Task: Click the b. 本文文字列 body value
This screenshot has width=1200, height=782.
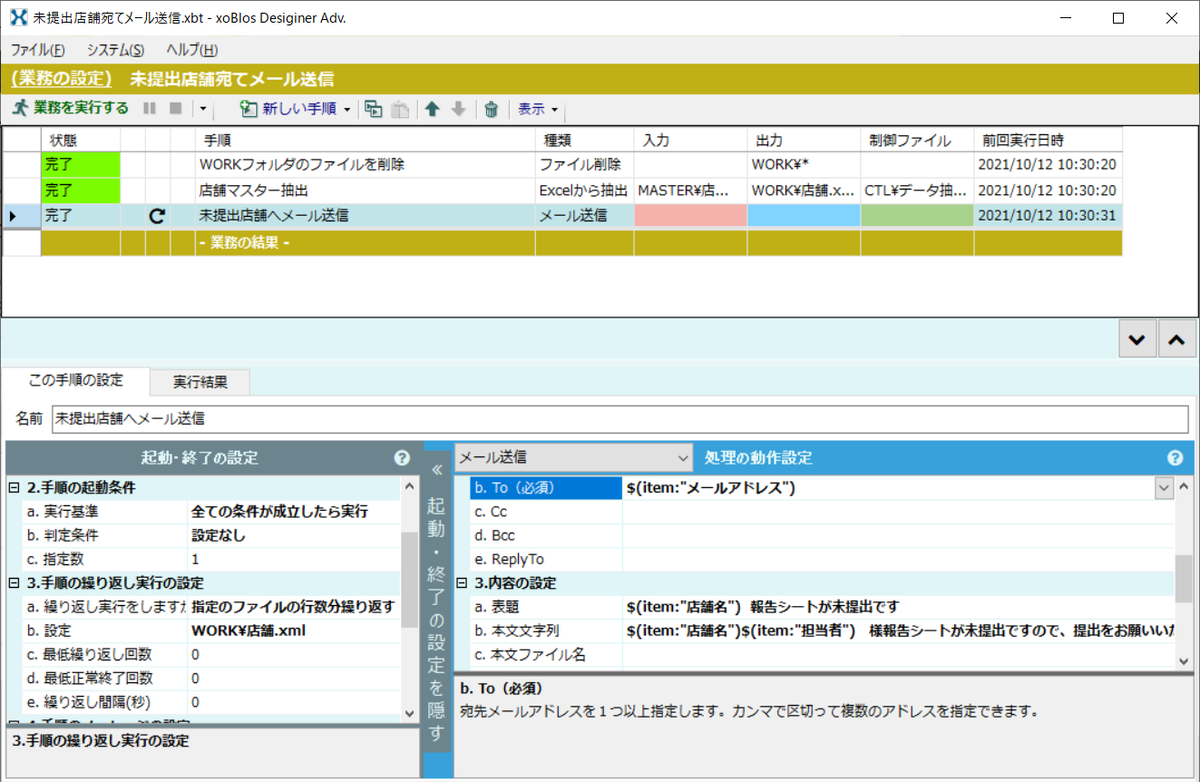Action: (x=898, y=631)
